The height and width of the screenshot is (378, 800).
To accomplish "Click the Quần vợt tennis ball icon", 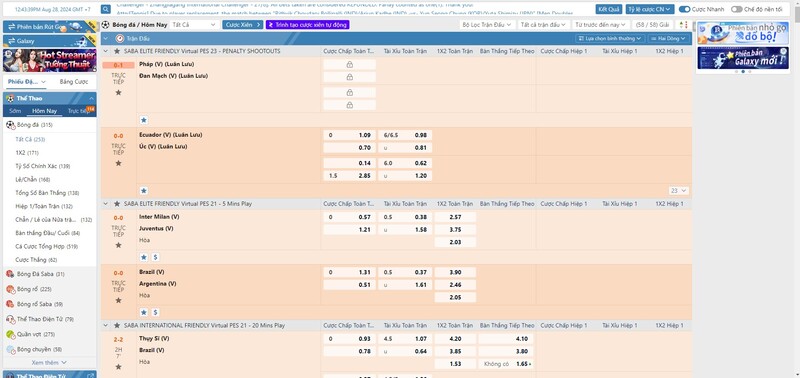I will [10, 335].
